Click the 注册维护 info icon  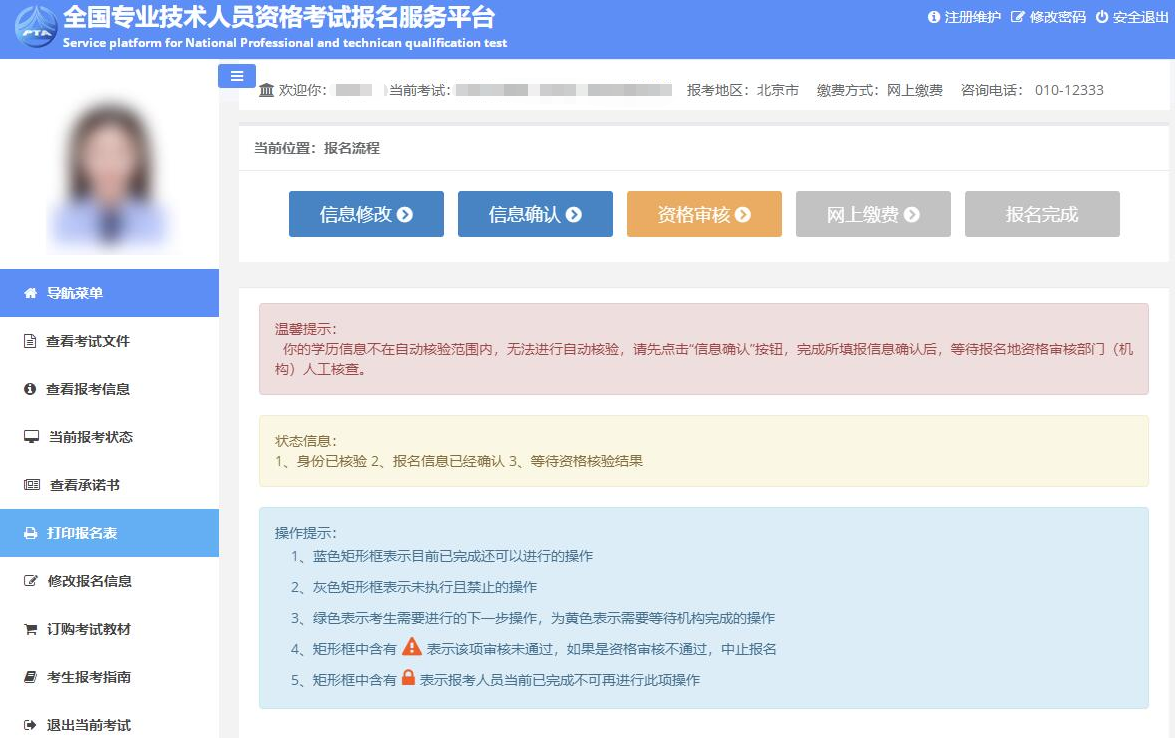[934, 17]
